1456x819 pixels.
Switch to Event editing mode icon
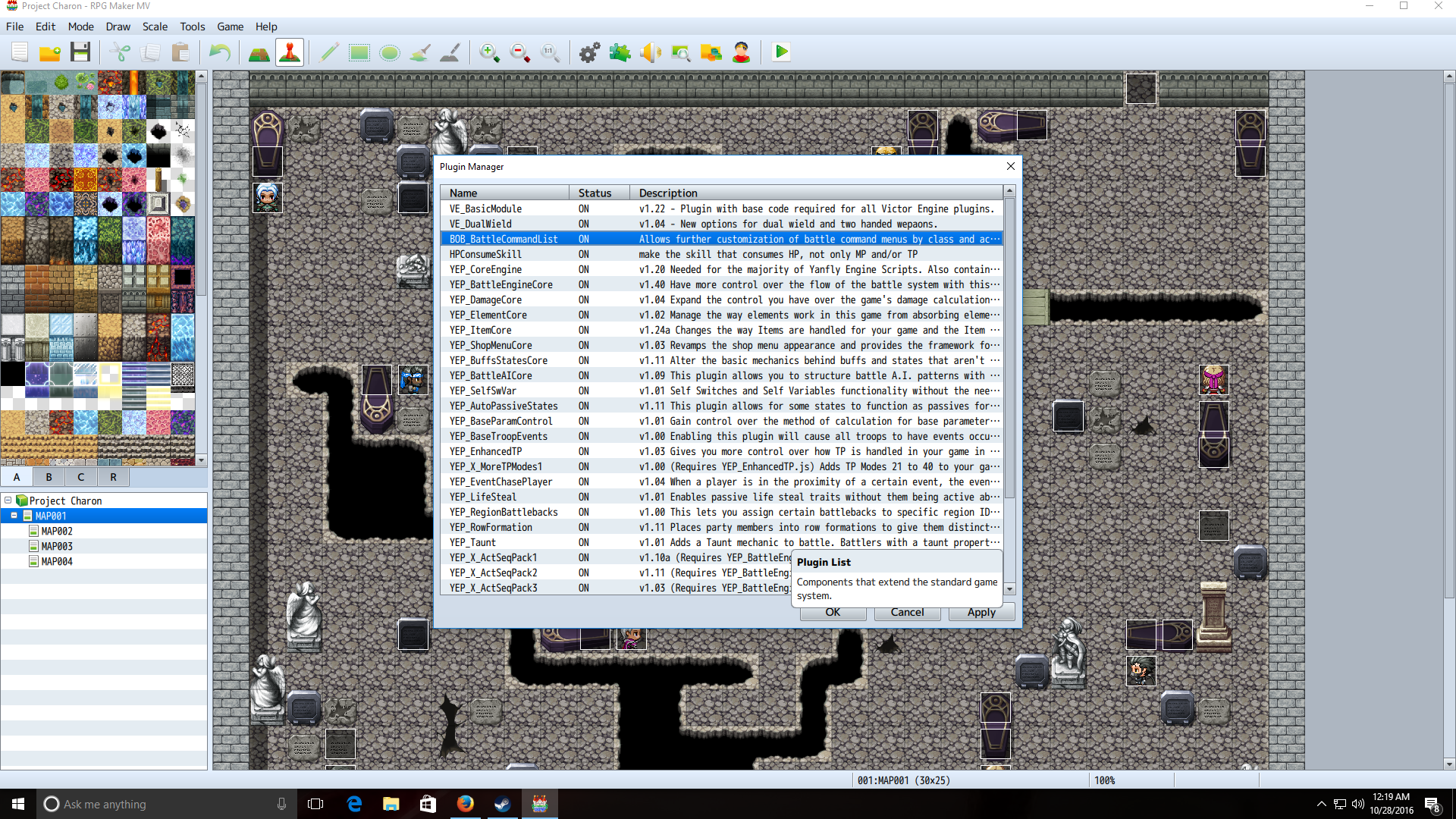click(x=290, y=52)
